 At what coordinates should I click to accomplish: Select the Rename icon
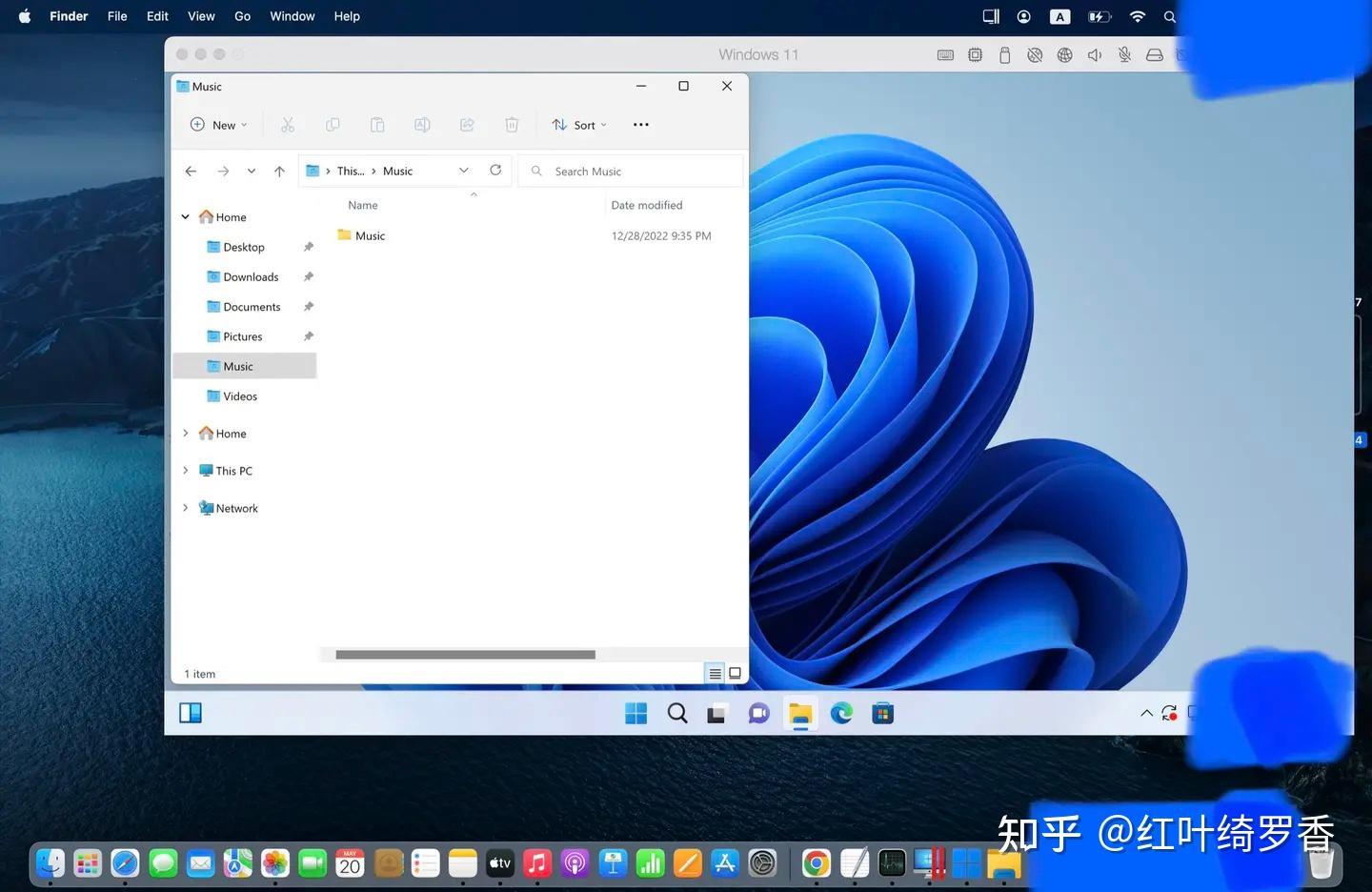click(x=422, y=124)
